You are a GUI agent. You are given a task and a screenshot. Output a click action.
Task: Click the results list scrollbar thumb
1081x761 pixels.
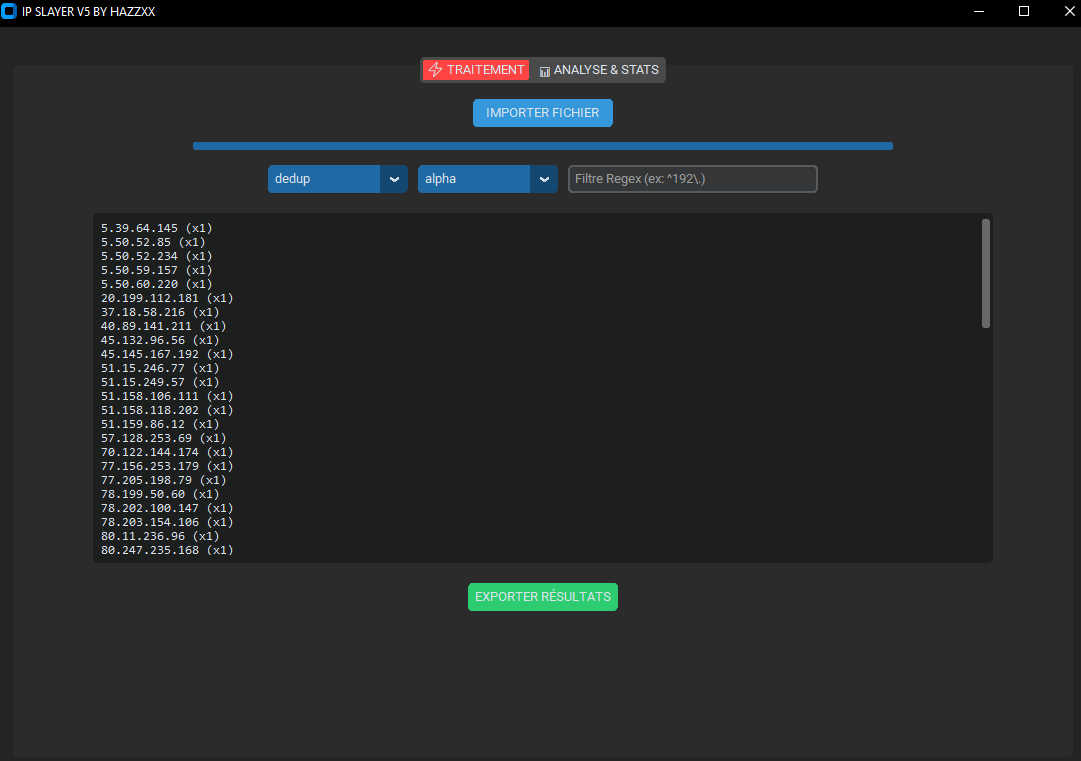pyautogui.click(x=986, y=274)
